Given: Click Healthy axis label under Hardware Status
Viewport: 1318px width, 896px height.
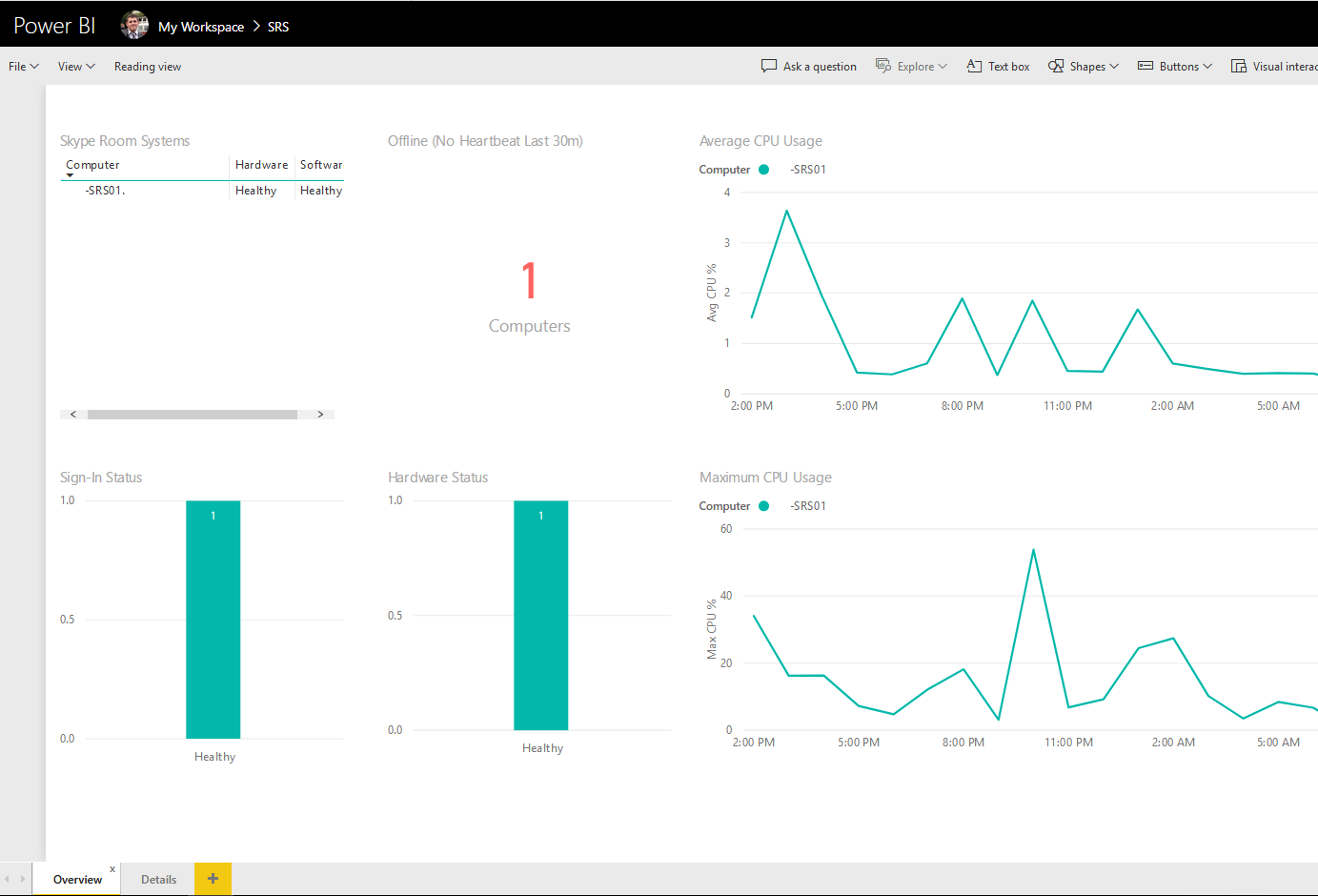Looking at the screenshot, I should pos(542,748).
